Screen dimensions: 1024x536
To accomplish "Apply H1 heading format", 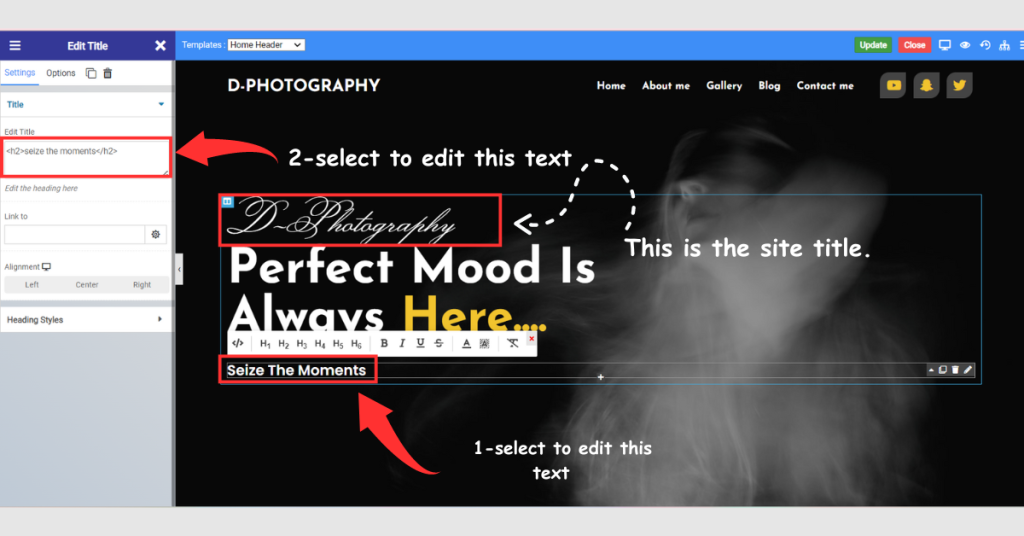I will coord(264,343).
